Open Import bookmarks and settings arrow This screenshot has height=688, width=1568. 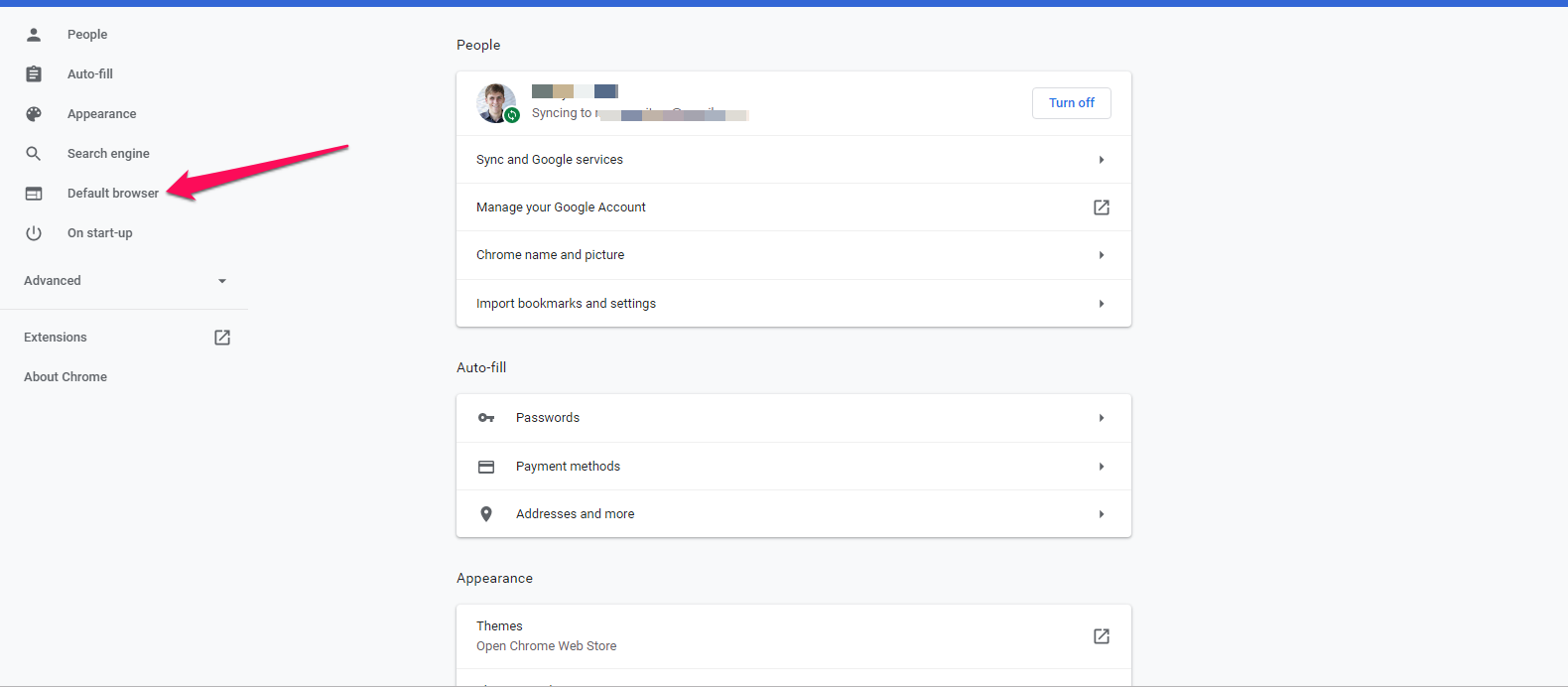coord(1102,304)
